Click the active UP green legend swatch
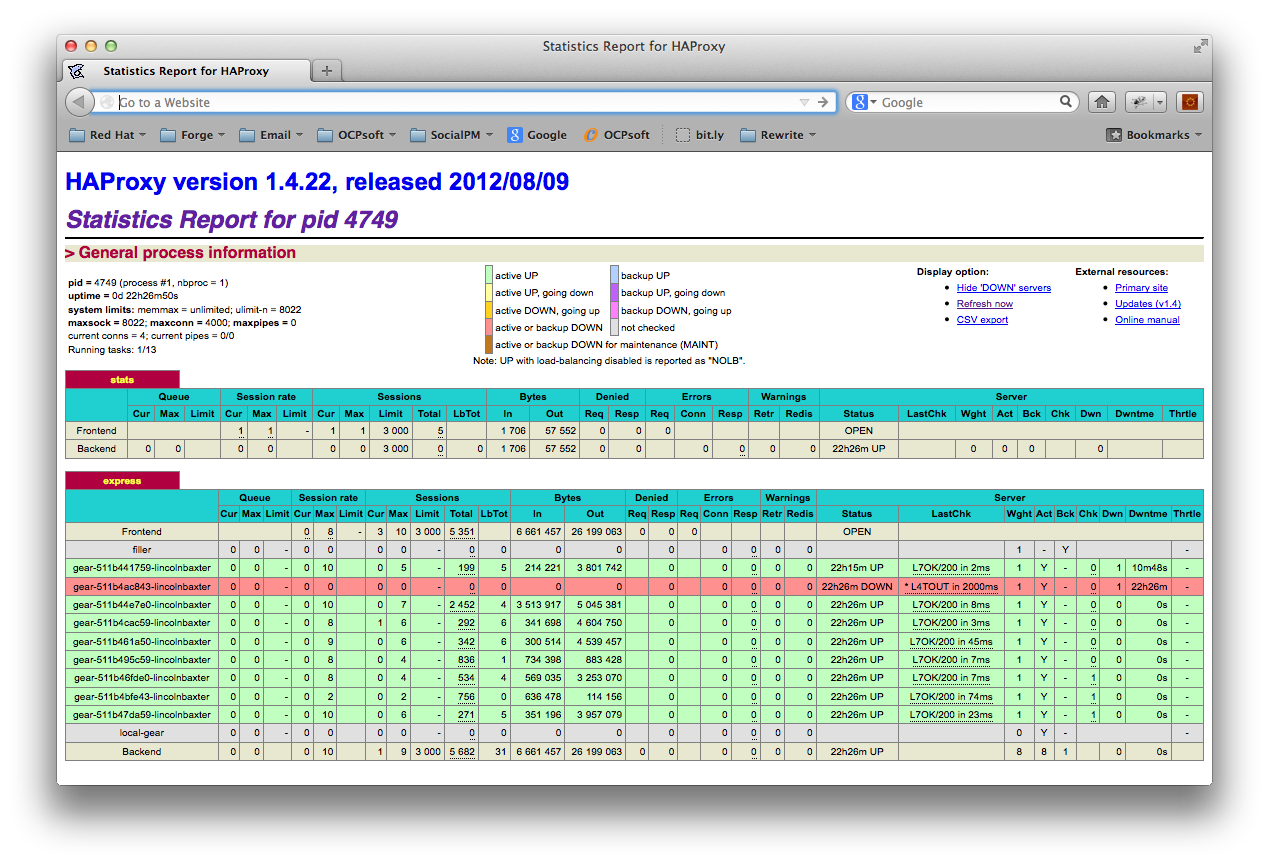The image size is (1269, 864). pos(489,275)
